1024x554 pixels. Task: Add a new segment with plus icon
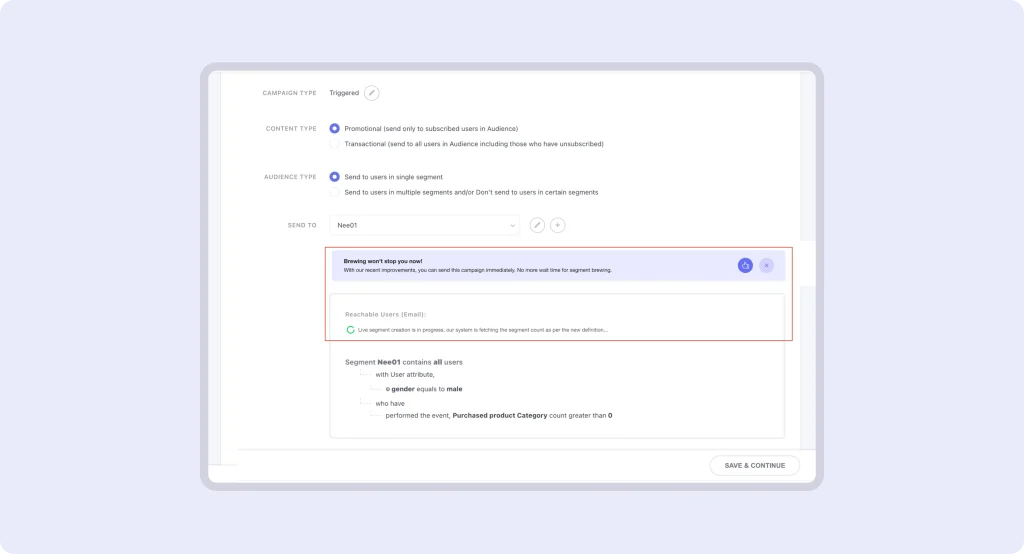pyautogui.click(x=558, y=225)
